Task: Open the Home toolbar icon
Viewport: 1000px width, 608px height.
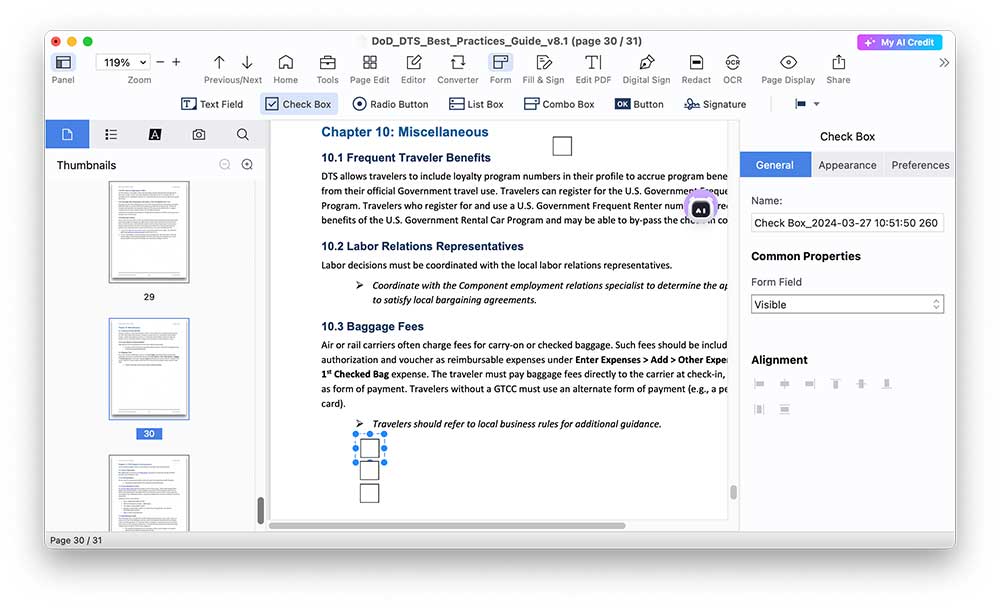Action: pyautogui.click(x=286, y=62)
